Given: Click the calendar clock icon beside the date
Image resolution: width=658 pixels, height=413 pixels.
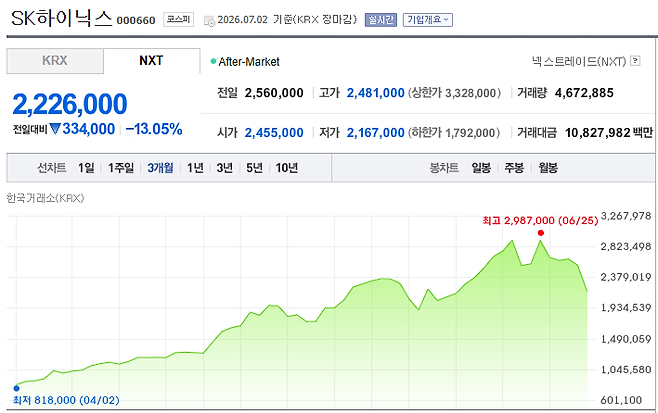Looking at the screenshot, I should [209, 21].
